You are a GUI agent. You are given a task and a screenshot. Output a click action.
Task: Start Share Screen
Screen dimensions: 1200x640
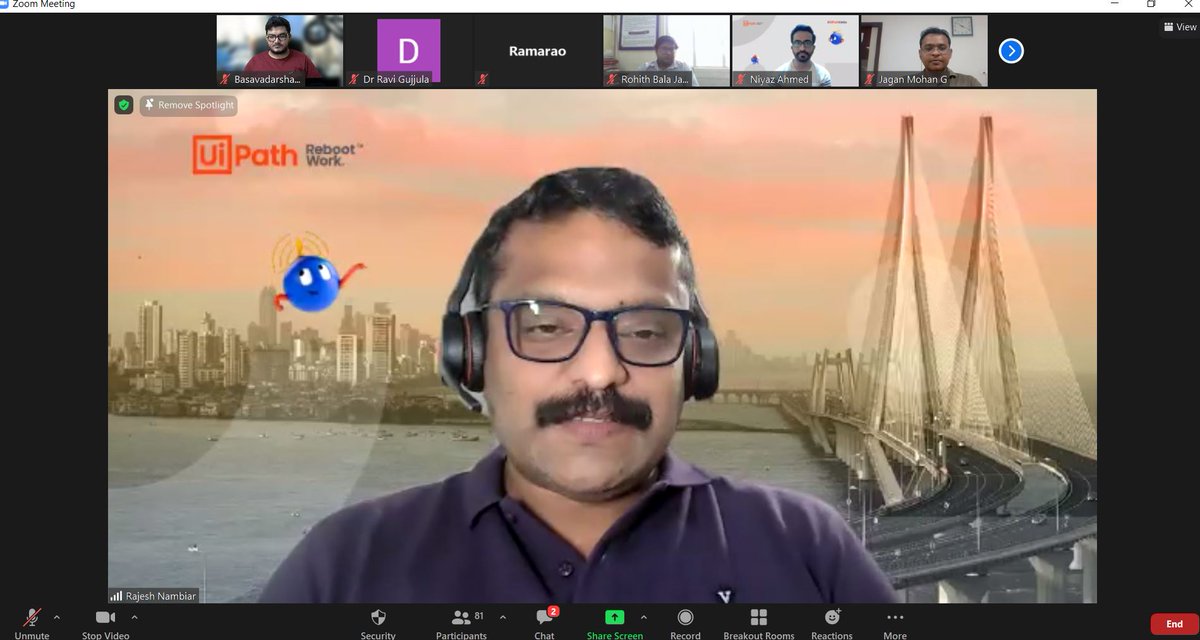(x=614, y=622)
